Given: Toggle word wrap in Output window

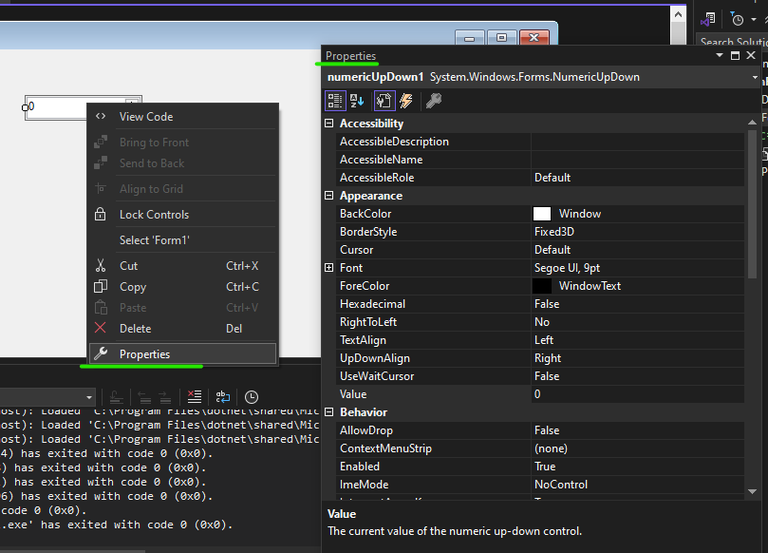Looking at the screenshot, I should tap(223, 397).
